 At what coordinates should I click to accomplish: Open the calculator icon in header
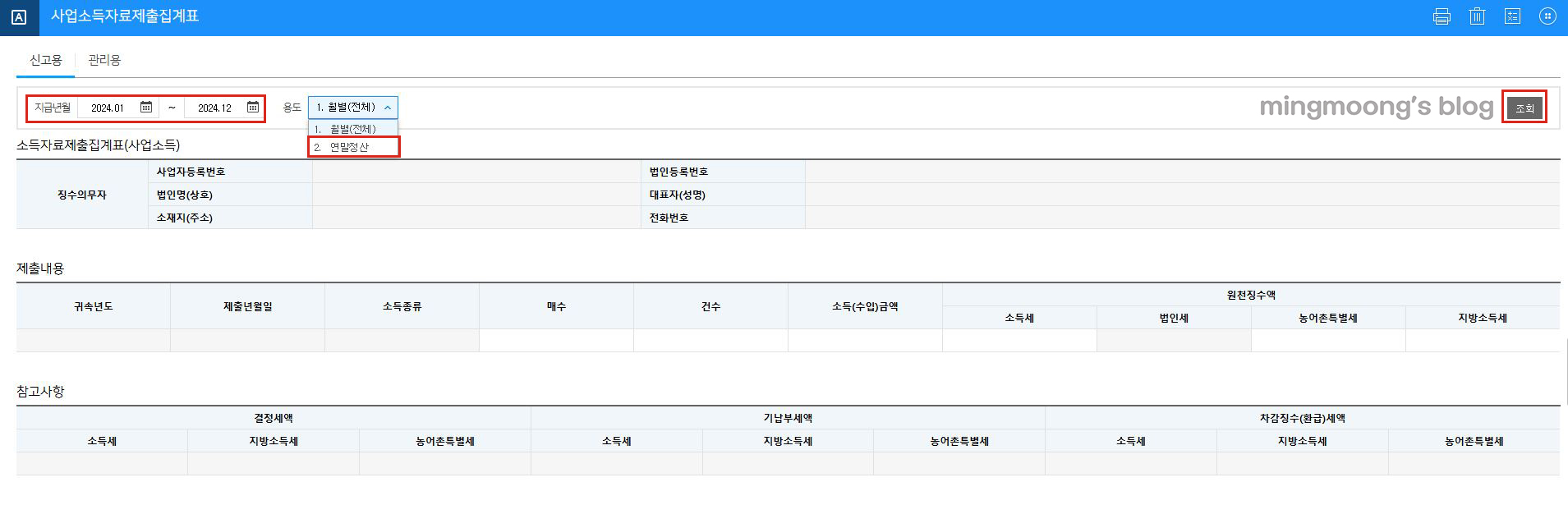coord(1512,16)
